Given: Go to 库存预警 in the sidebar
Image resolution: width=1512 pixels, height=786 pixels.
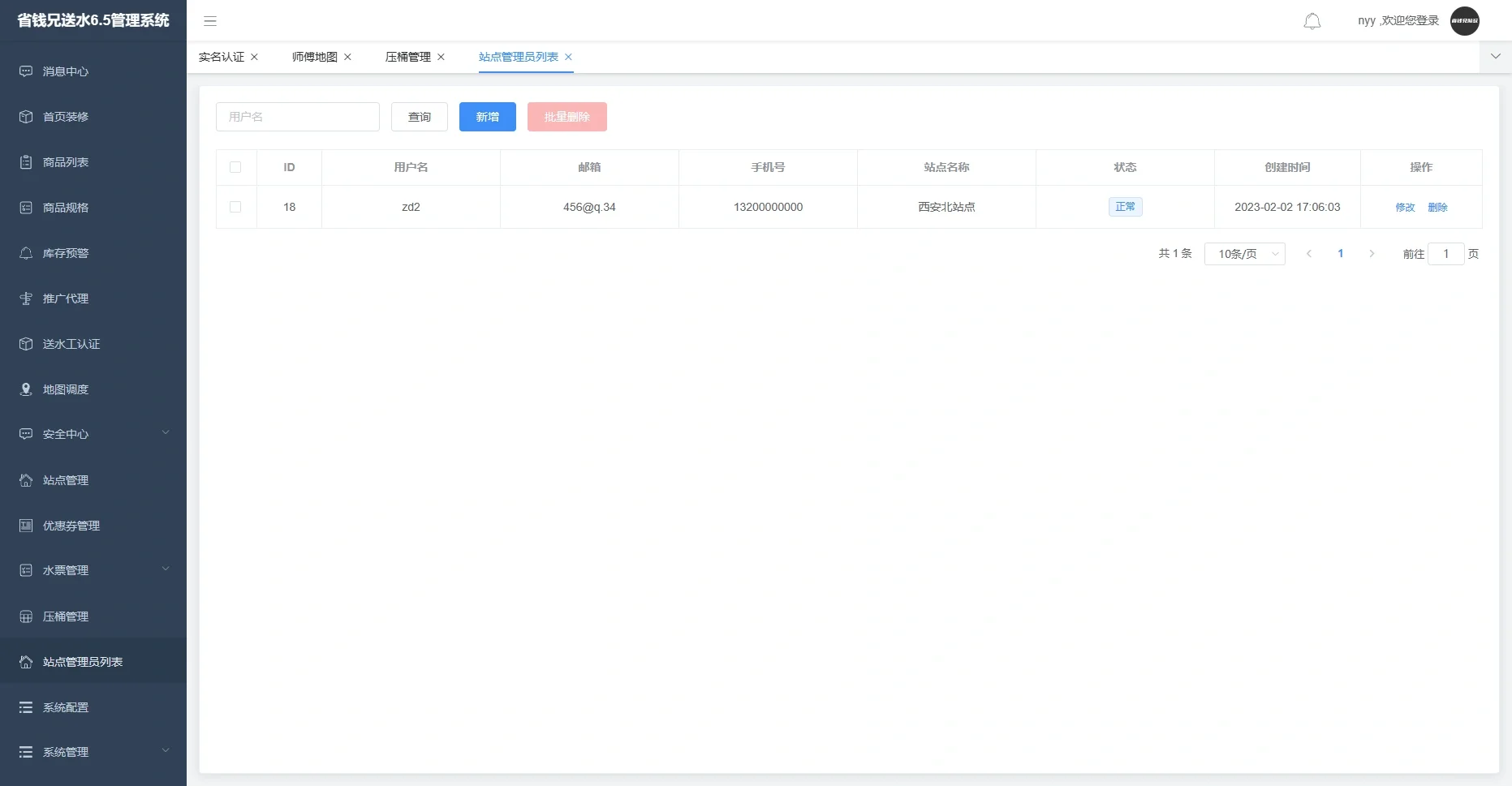Looking at the screenshot, I should tap(66, 253).
